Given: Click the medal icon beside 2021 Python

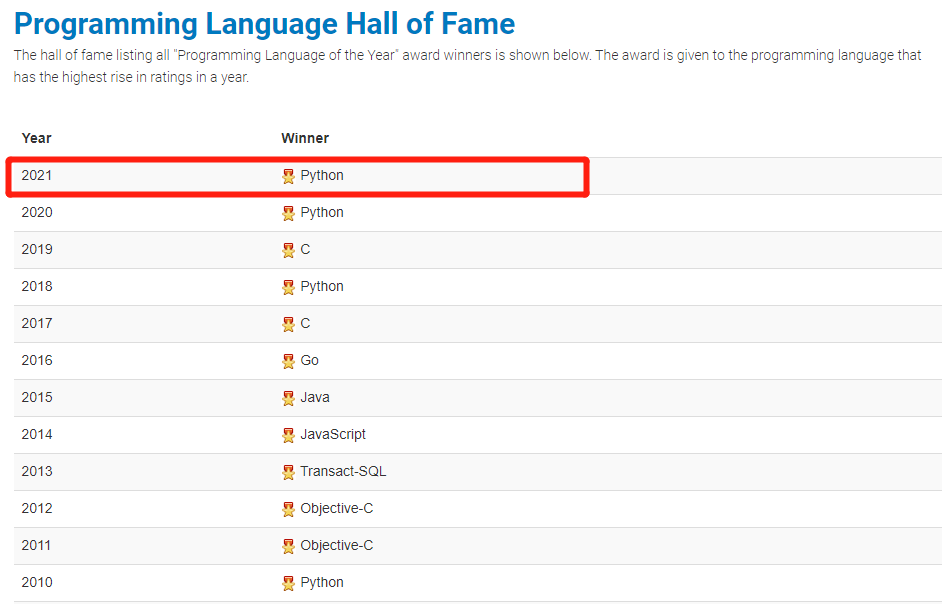Looking at the screenshot, I should [288, 176].
